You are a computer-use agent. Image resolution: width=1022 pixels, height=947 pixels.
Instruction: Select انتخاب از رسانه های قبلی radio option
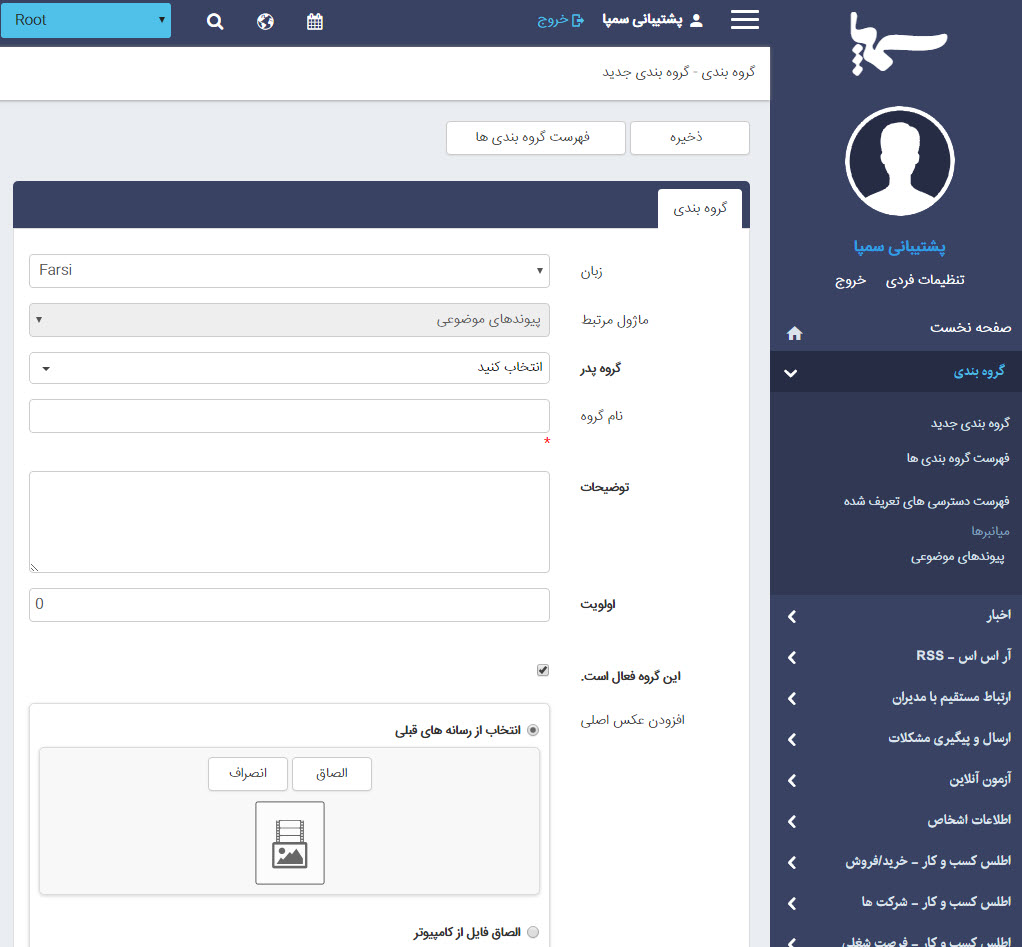pyautogui.click(x=533, y=731)
